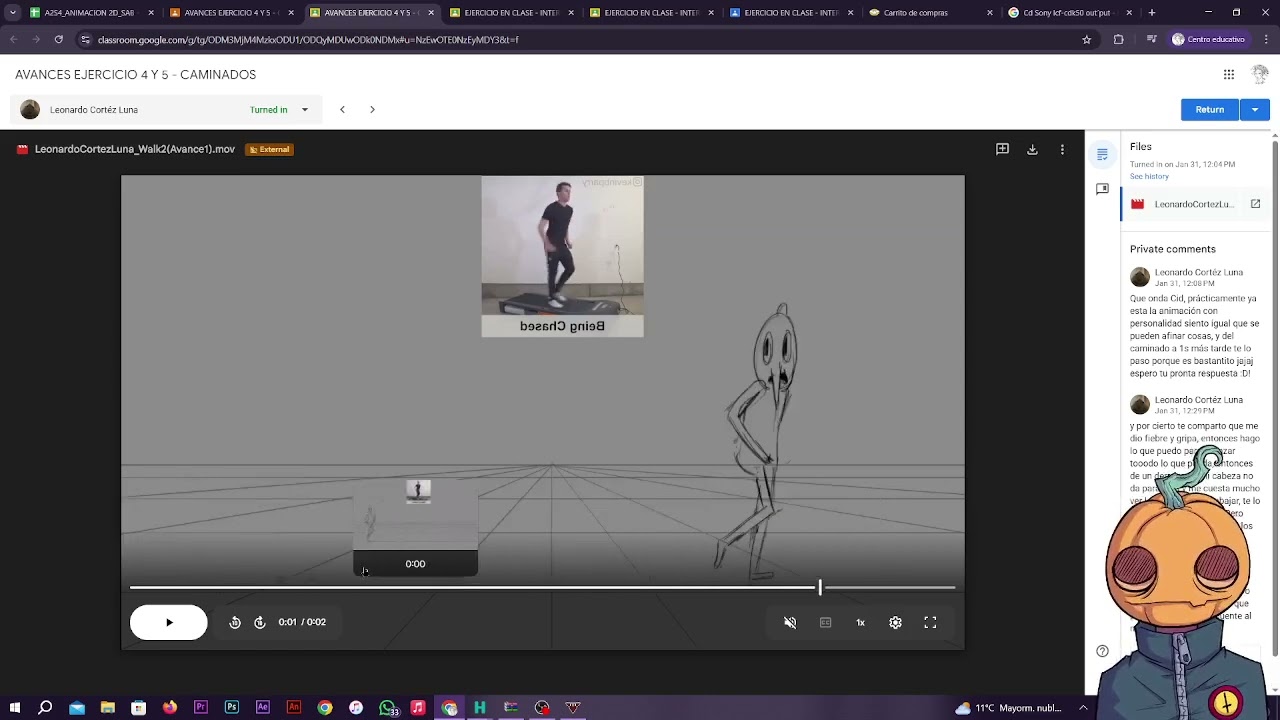The height and width of the screenshot is (720, 1280).
Task: Open the Files panel icon
Action: [x=1102, y=154]
